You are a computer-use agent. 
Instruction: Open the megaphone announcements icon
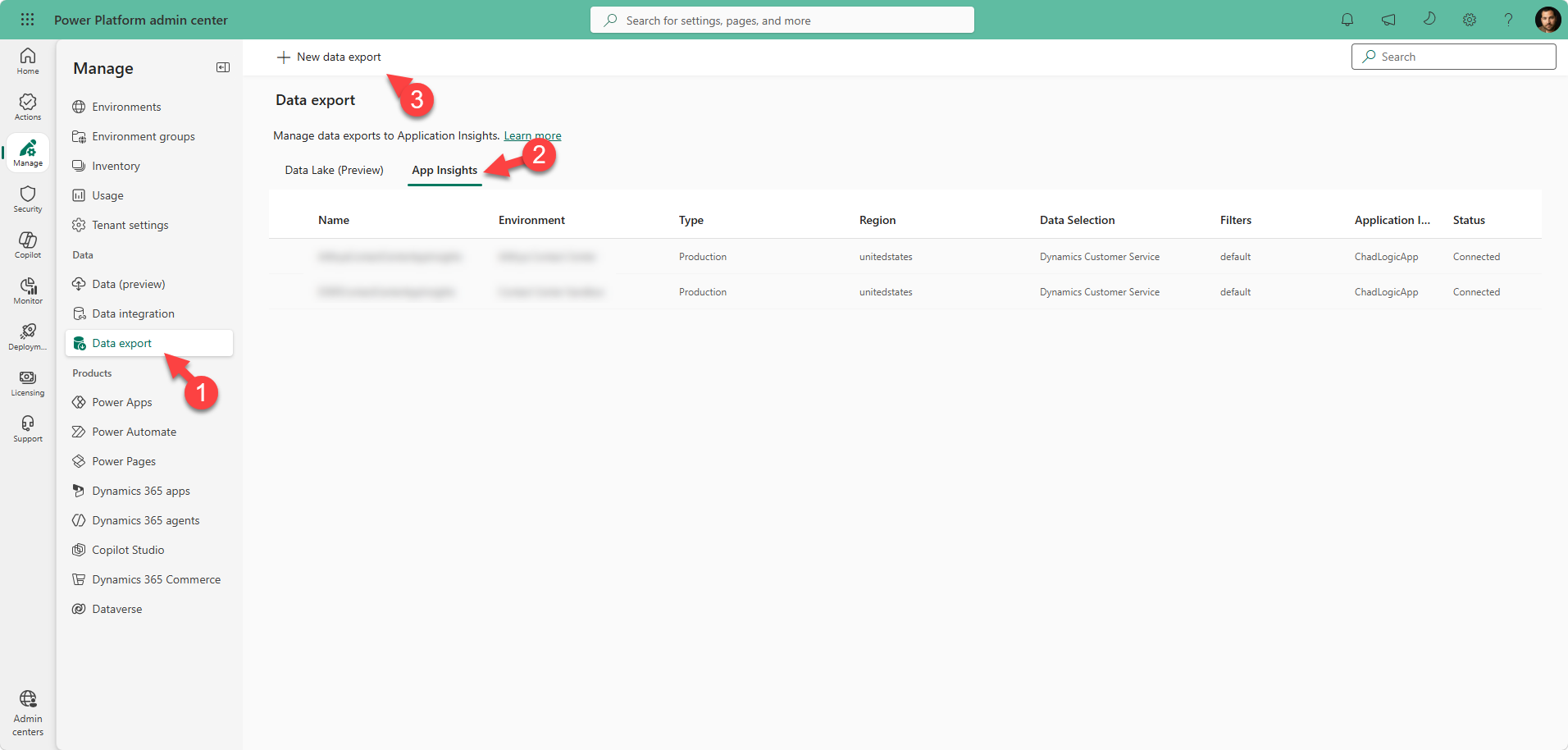point(1388,20)
